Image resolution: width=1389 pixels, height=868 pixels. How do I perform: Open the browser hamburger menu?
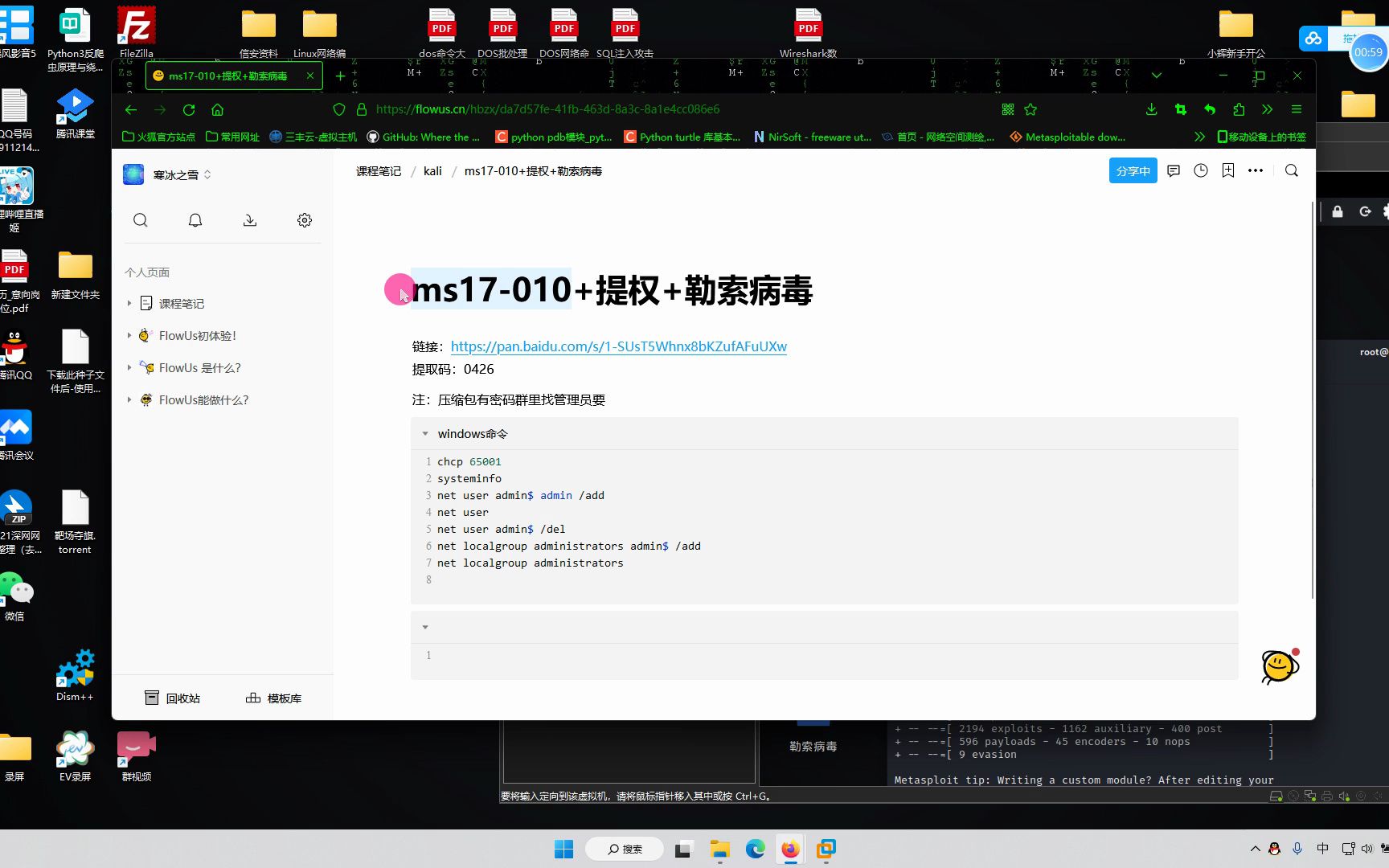pyautogui.click(x=1296, y=109)
